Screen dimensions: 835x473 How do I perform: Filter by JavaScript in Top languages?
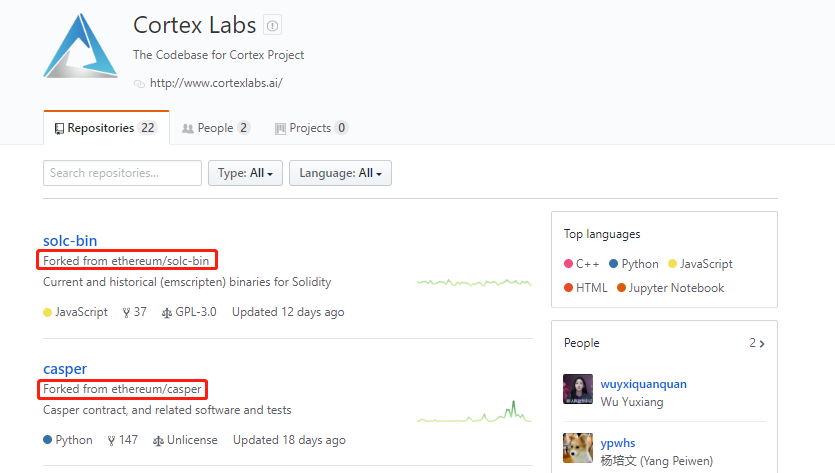click(700, 264)
